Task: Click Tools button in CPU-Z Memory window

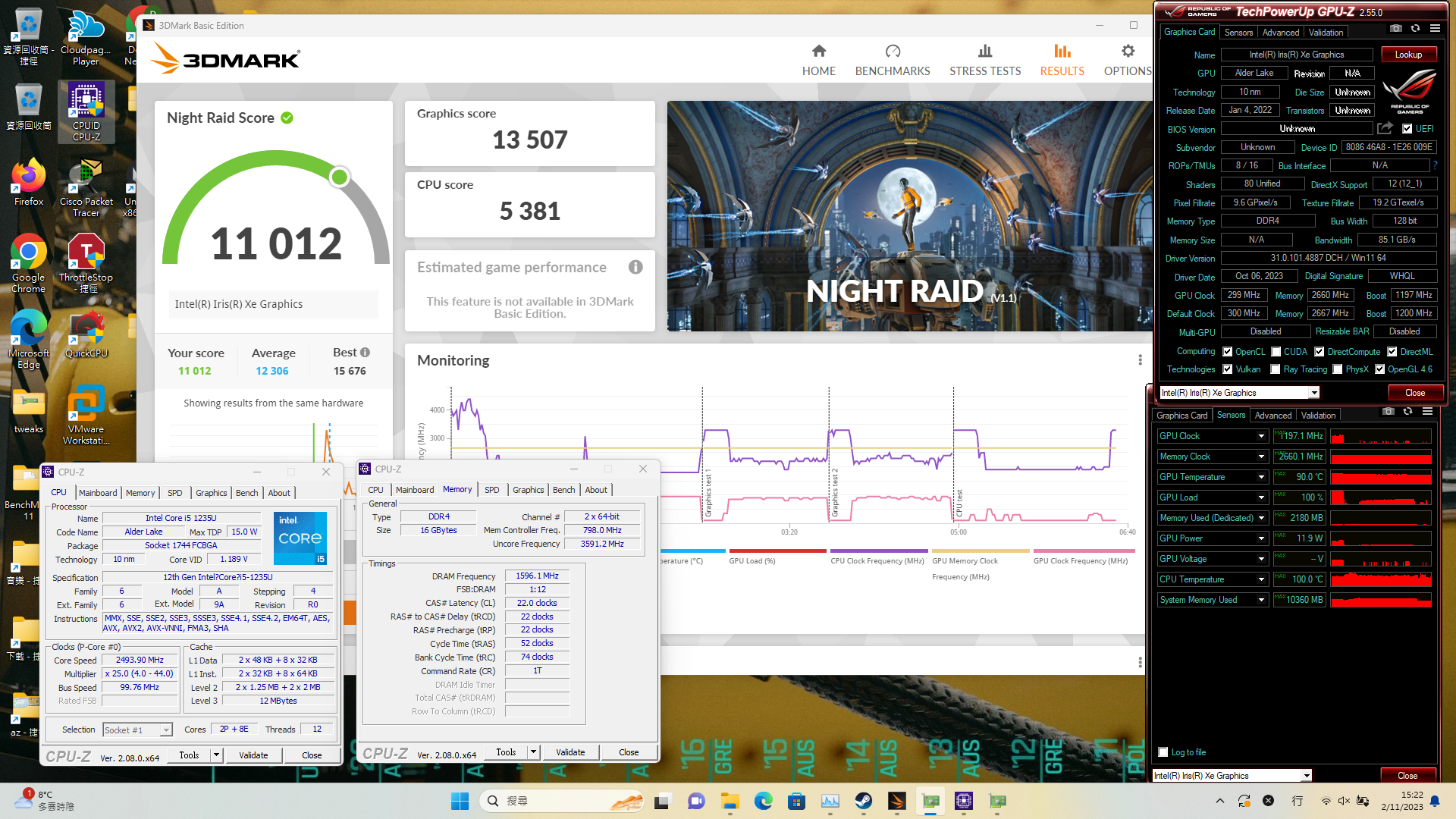Action: [x=506, y=752]
